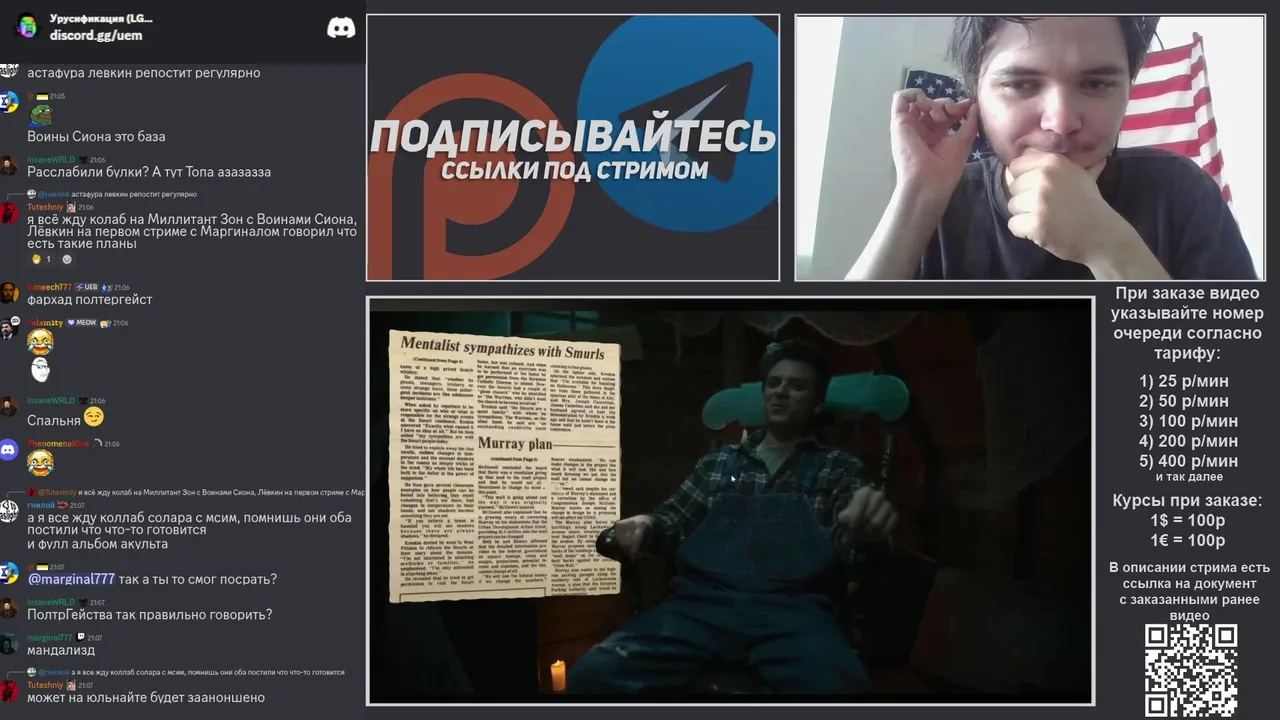This screenshot has height=720, width=1280.
Task: Click the streamer webcam feed
Action: tap(1029, 147)
